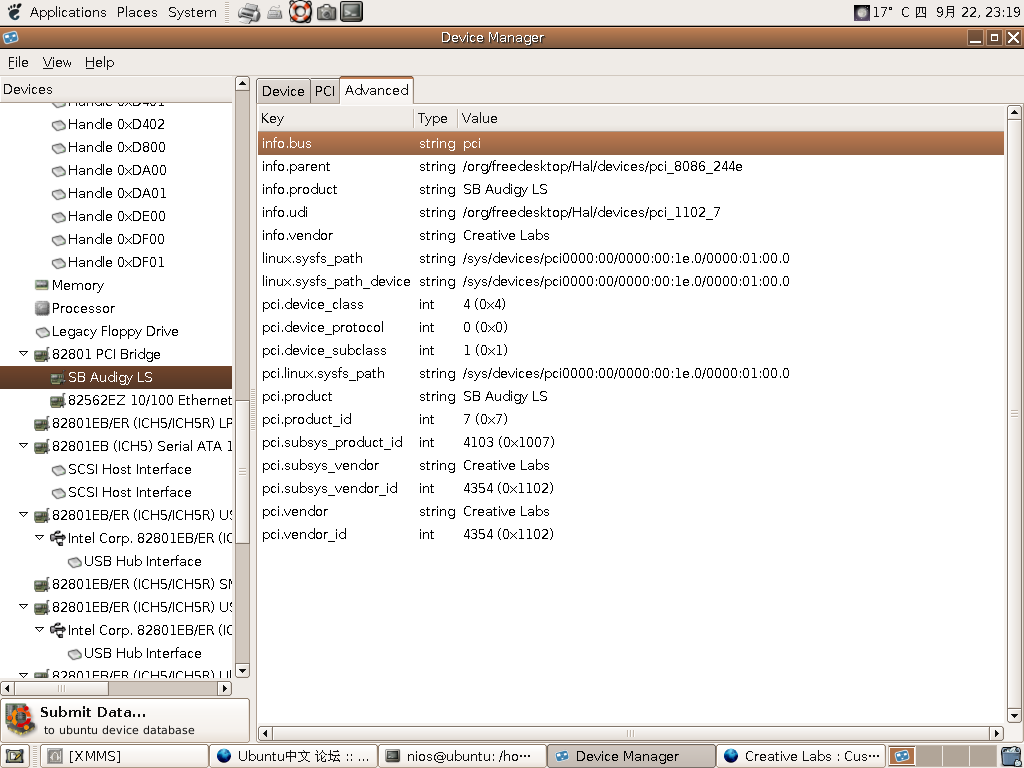Click the properties list scroll-up arrow

pos(1014,112)
